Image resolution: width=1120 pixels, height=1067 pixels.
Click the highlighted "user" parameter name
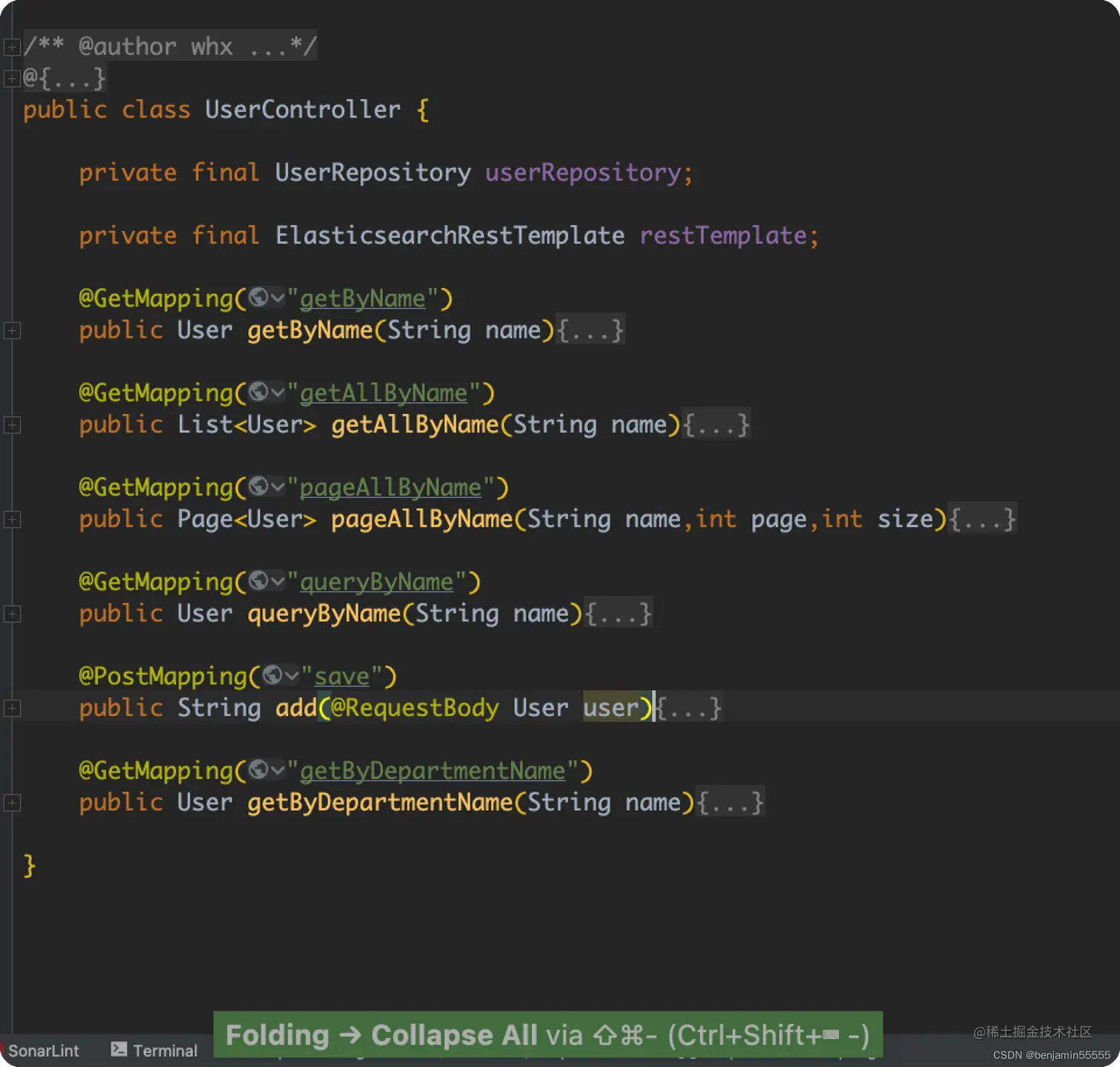611,708
